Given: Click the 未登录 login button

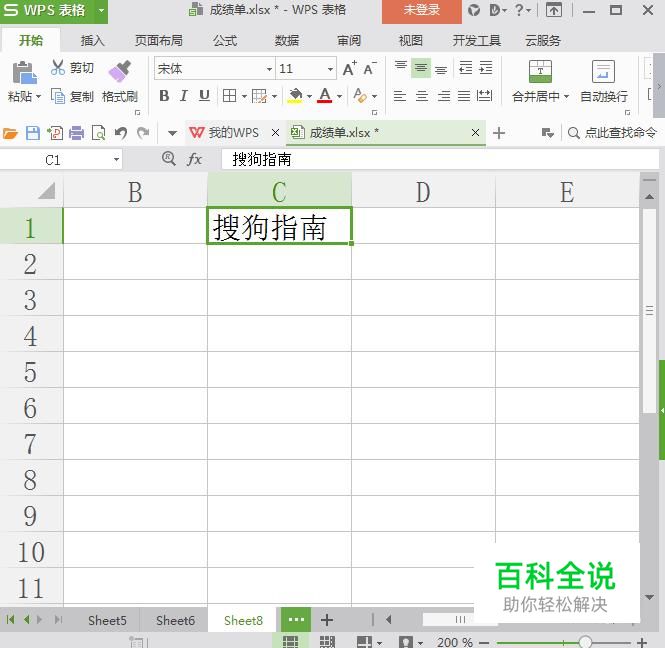Looking at the screenshot, I should pyautogui.click(x=422, y=11).
